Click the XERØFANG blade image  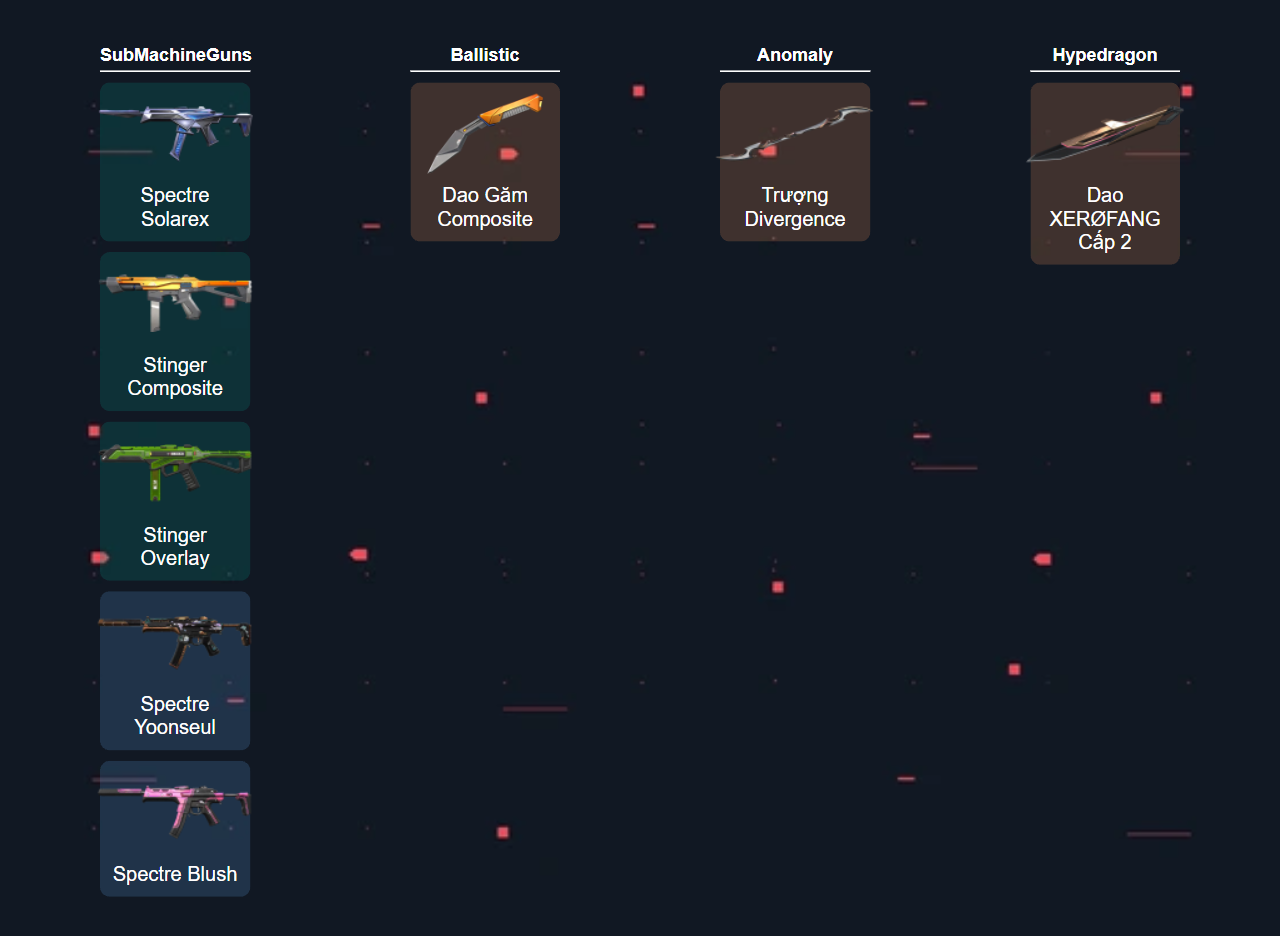point(1105,135)
